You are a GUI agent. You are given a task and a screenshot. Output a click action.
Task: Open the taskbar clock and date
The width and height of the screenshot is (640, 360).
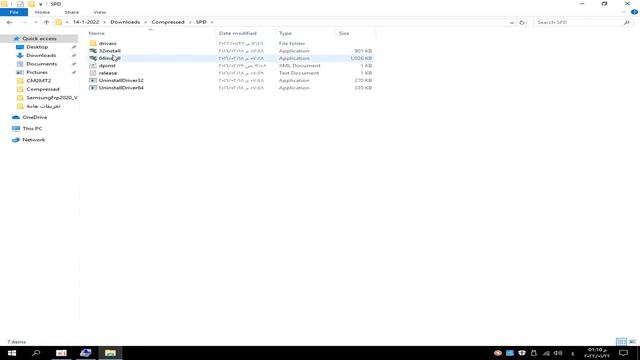pos(597,353)
